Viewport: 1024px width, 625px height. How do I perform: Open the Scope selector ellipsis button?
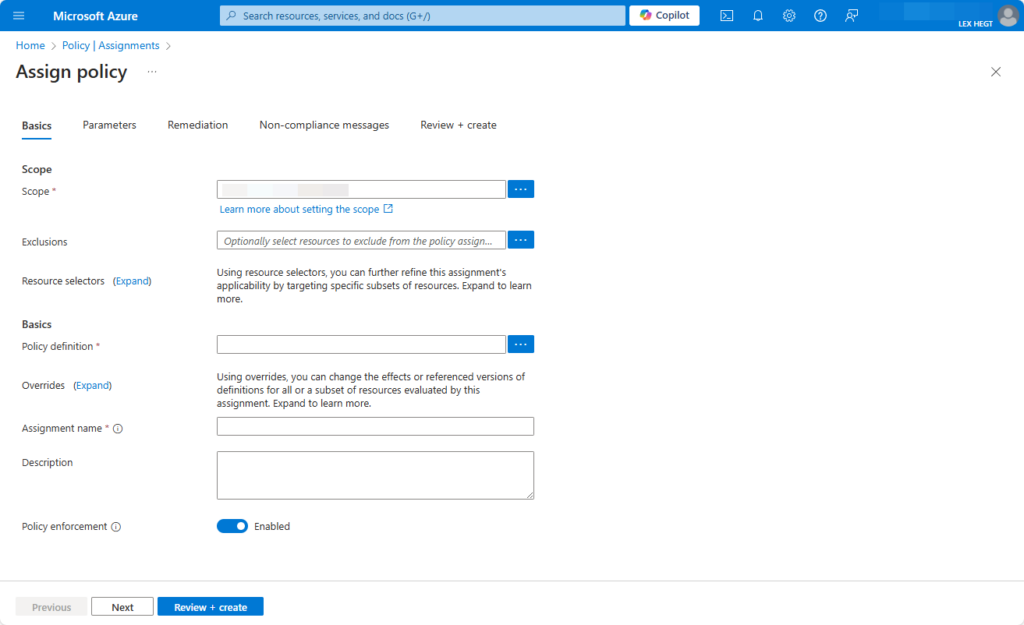pos(520,188)
